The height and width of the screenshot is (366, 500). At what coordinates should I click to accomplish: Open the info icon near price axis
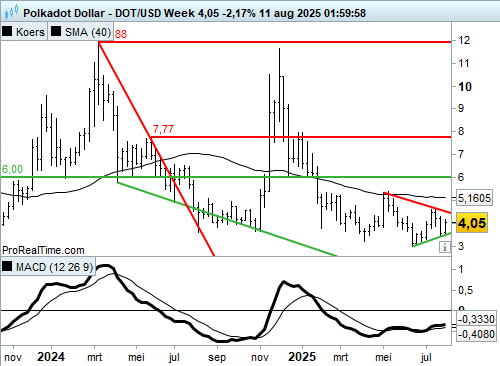point(445,247)
